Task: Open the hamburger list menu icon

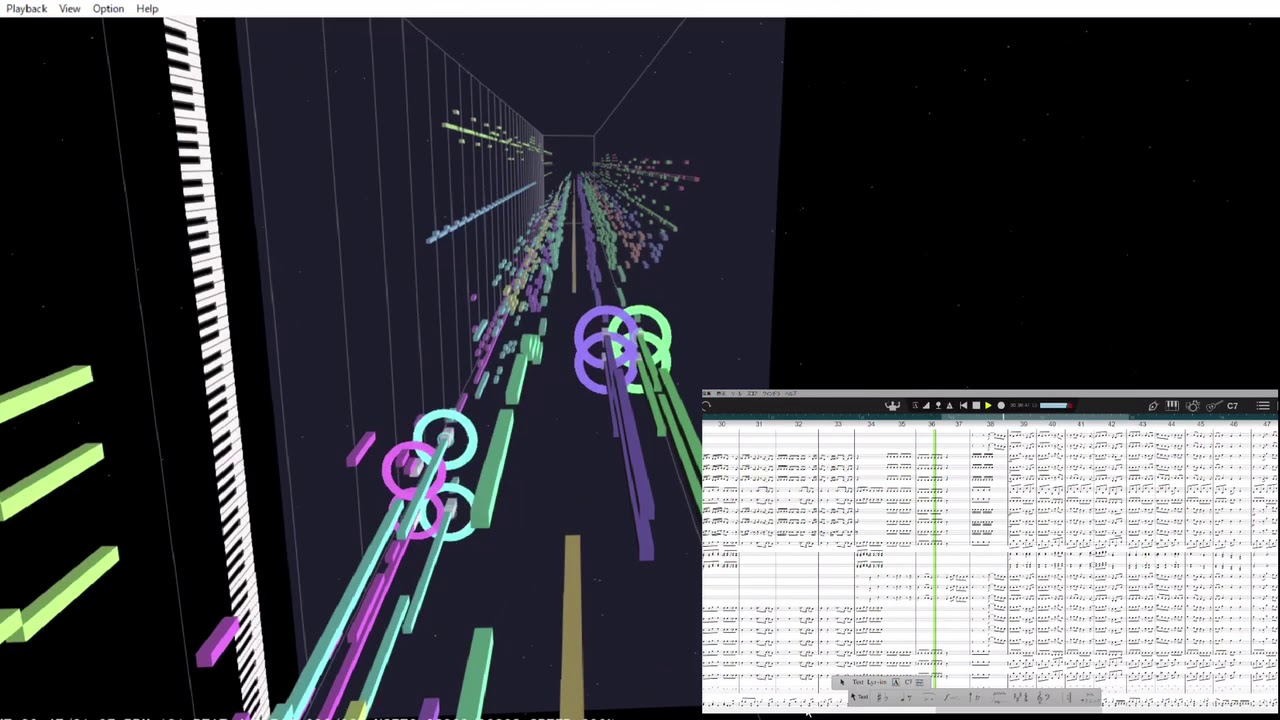Action: click(x=1263, y=406)
